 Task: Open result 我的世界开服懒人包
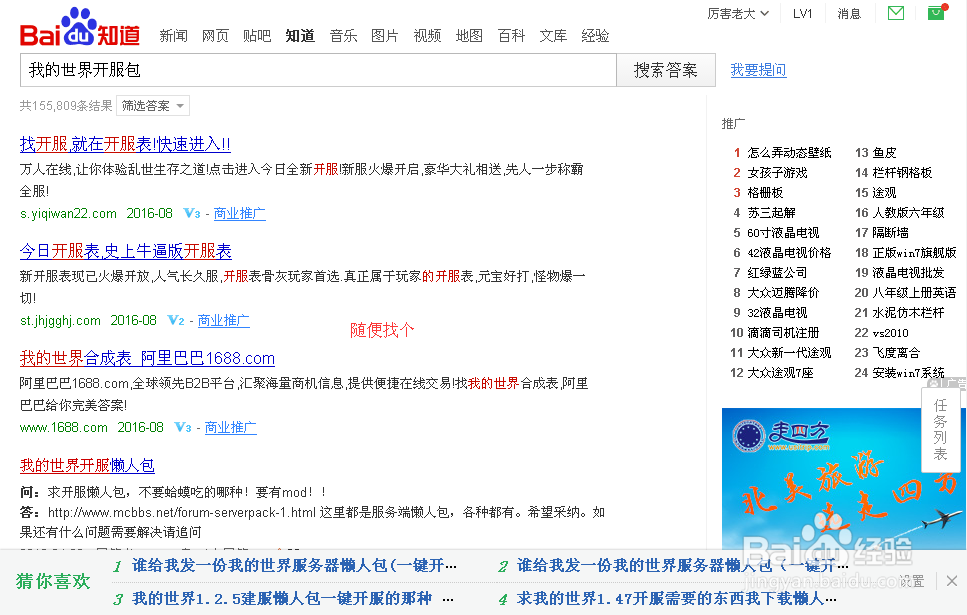click(87, 465)
